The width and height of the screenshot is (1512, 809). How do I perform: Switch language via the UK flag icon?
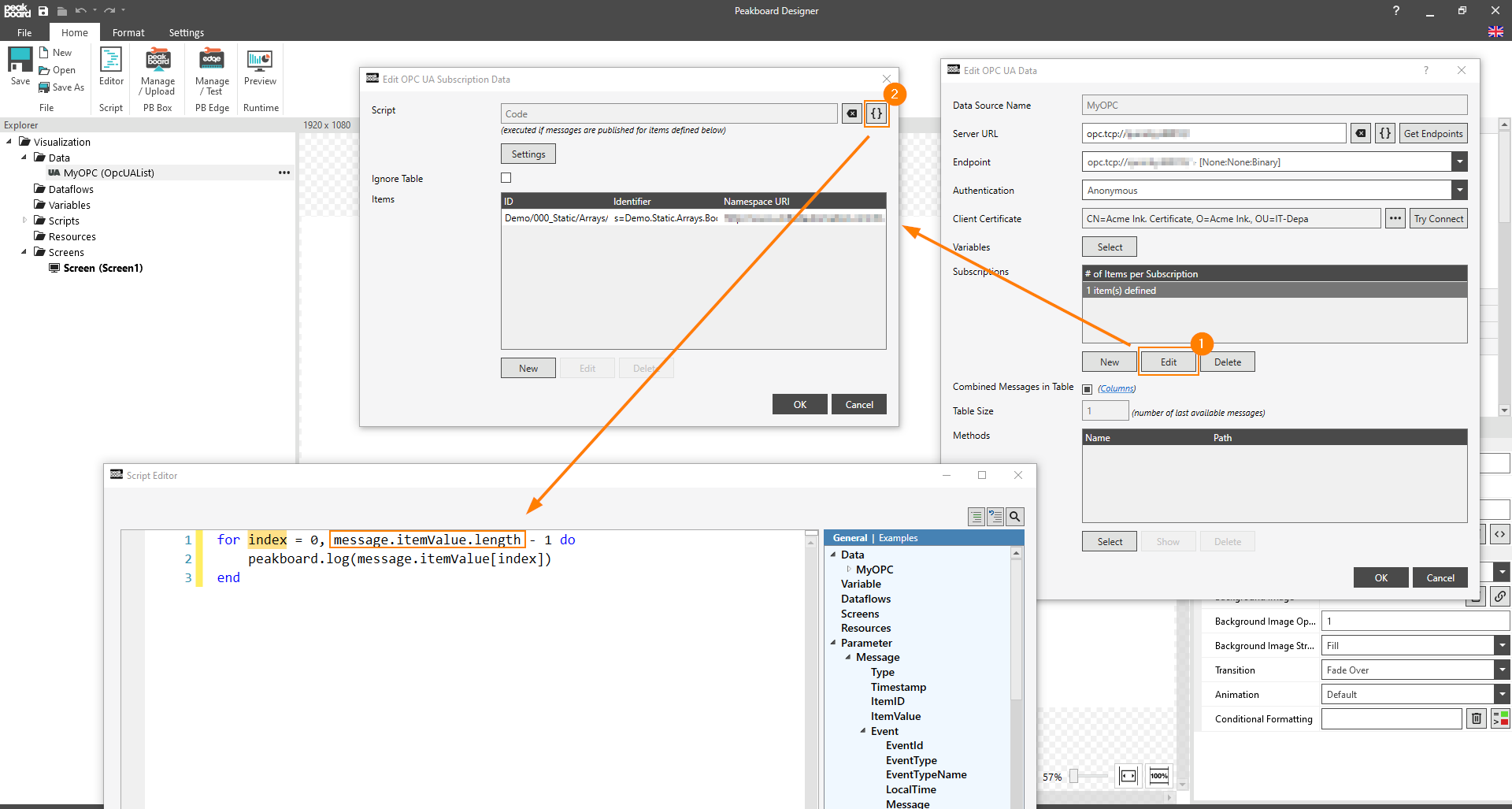[1495, 32]
